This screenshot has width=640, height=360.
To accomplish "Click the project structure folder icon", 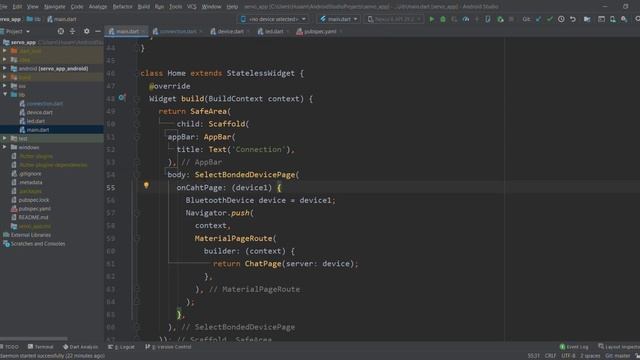I will click(587, 19).
